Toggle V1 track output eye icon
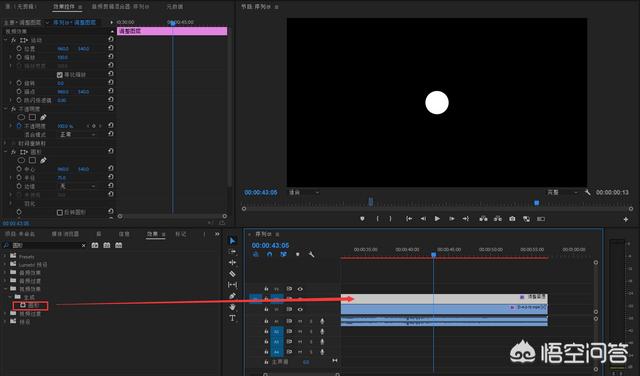 [x=300, y=309]
